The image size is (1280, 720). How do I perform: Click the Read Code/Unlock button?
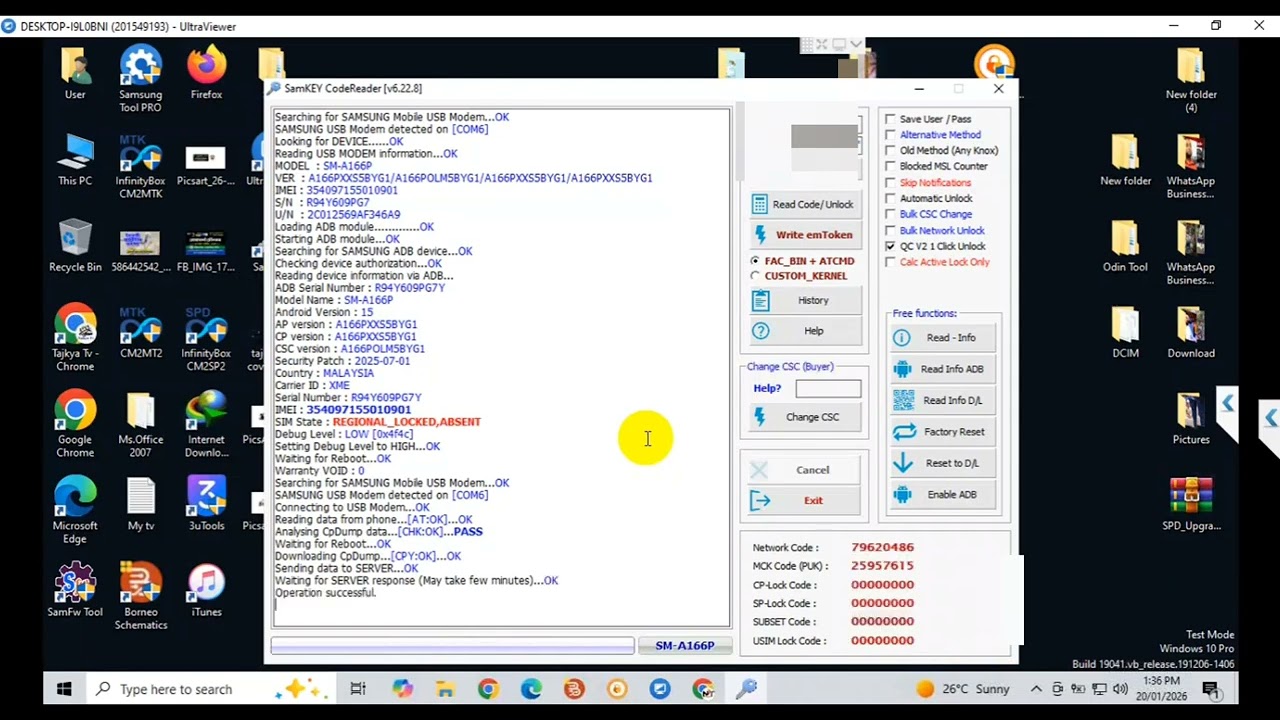804,204
